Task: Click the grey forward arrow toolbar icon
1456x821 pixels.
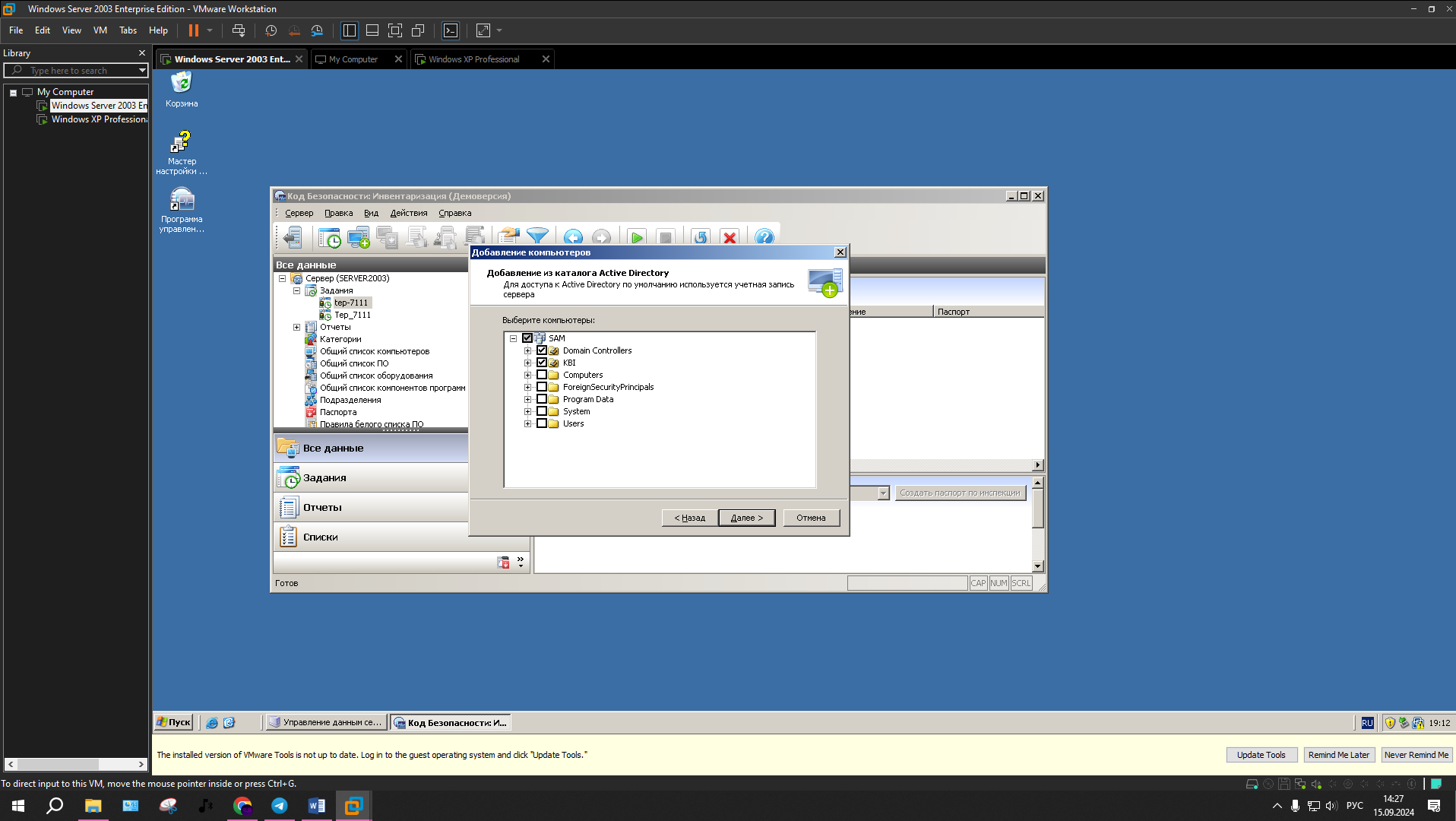Action: 601,237
